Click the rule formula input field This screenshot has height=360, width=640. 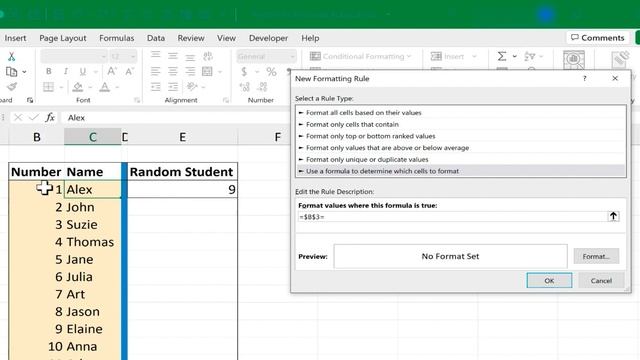(x=452, y=217)
